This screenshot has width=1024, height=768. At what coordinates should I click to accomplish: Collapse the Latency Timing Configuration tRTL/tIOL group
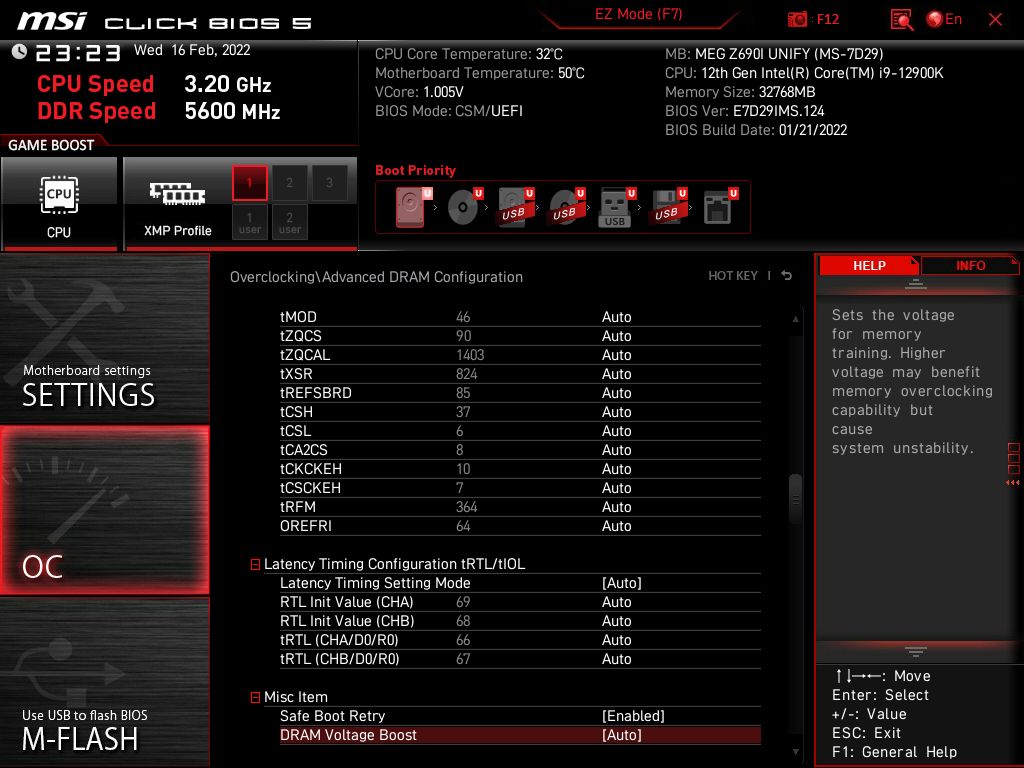click(255, 564)
